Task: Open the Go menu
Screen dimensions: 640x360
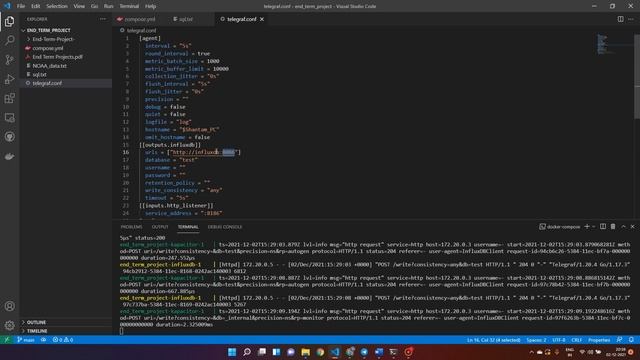Action: (x=94, y=6)
